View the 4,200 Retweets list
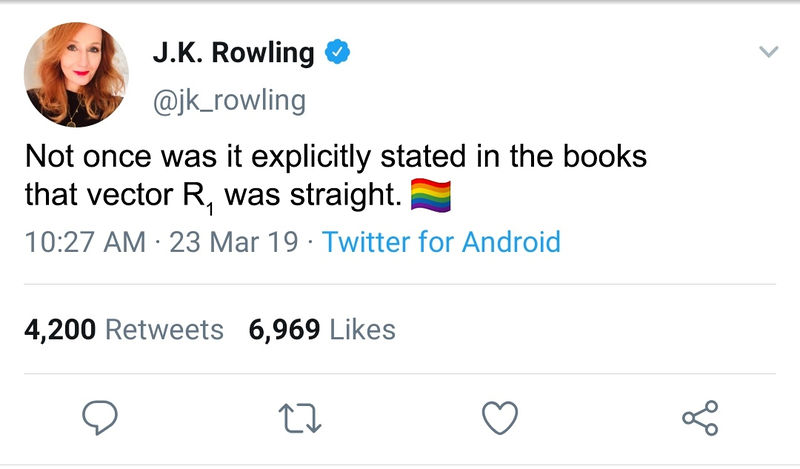The height and width of the screenshot is (469, 800). pos(124,329)
